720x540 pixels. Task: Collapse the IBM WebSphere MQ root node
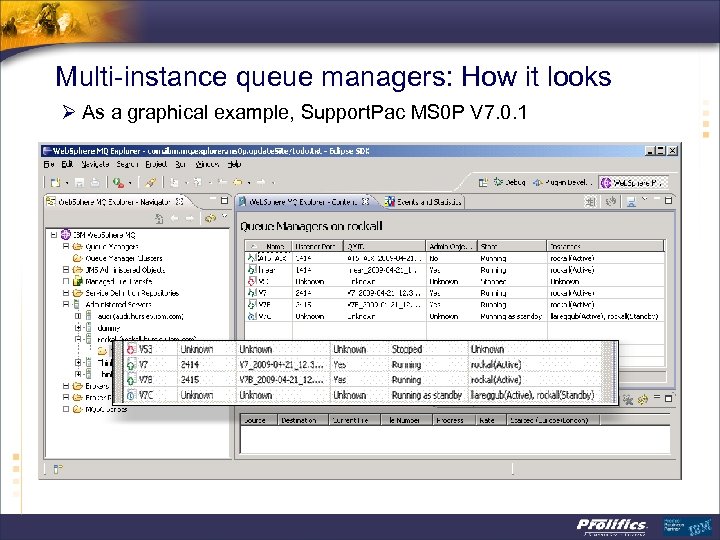(54, 235)
